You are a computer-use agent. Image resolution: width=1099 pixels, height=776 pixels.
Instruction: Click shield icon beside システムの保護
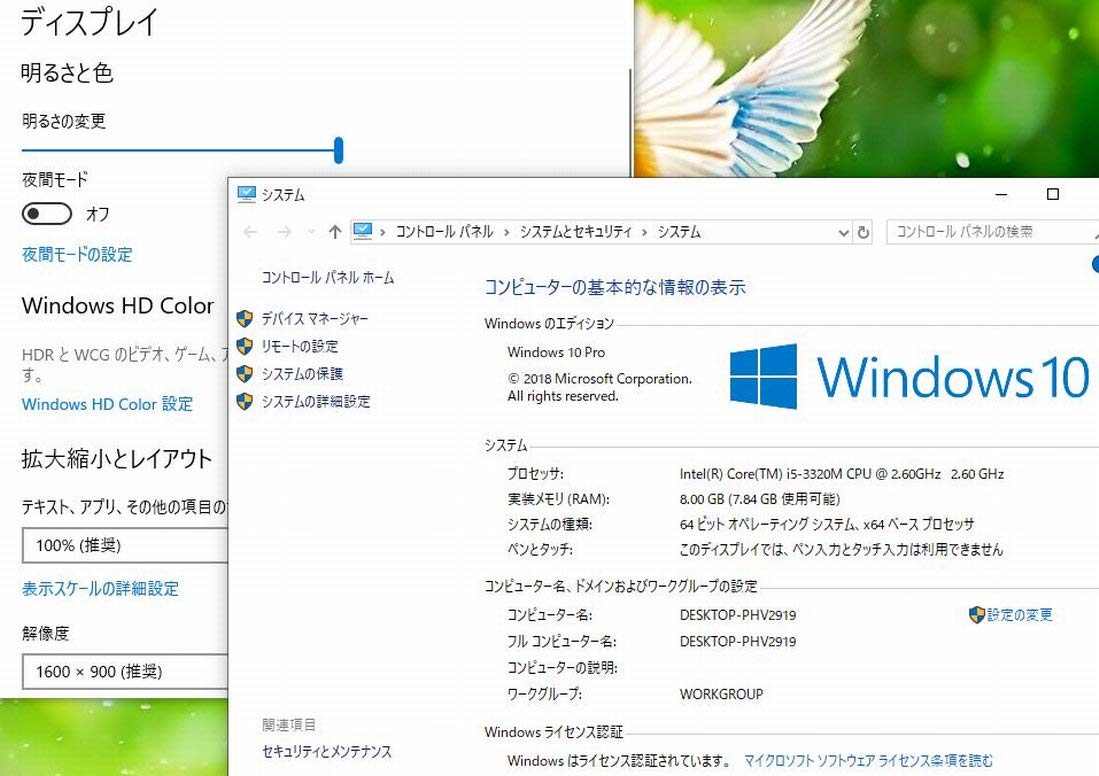[x=245, y=374]
